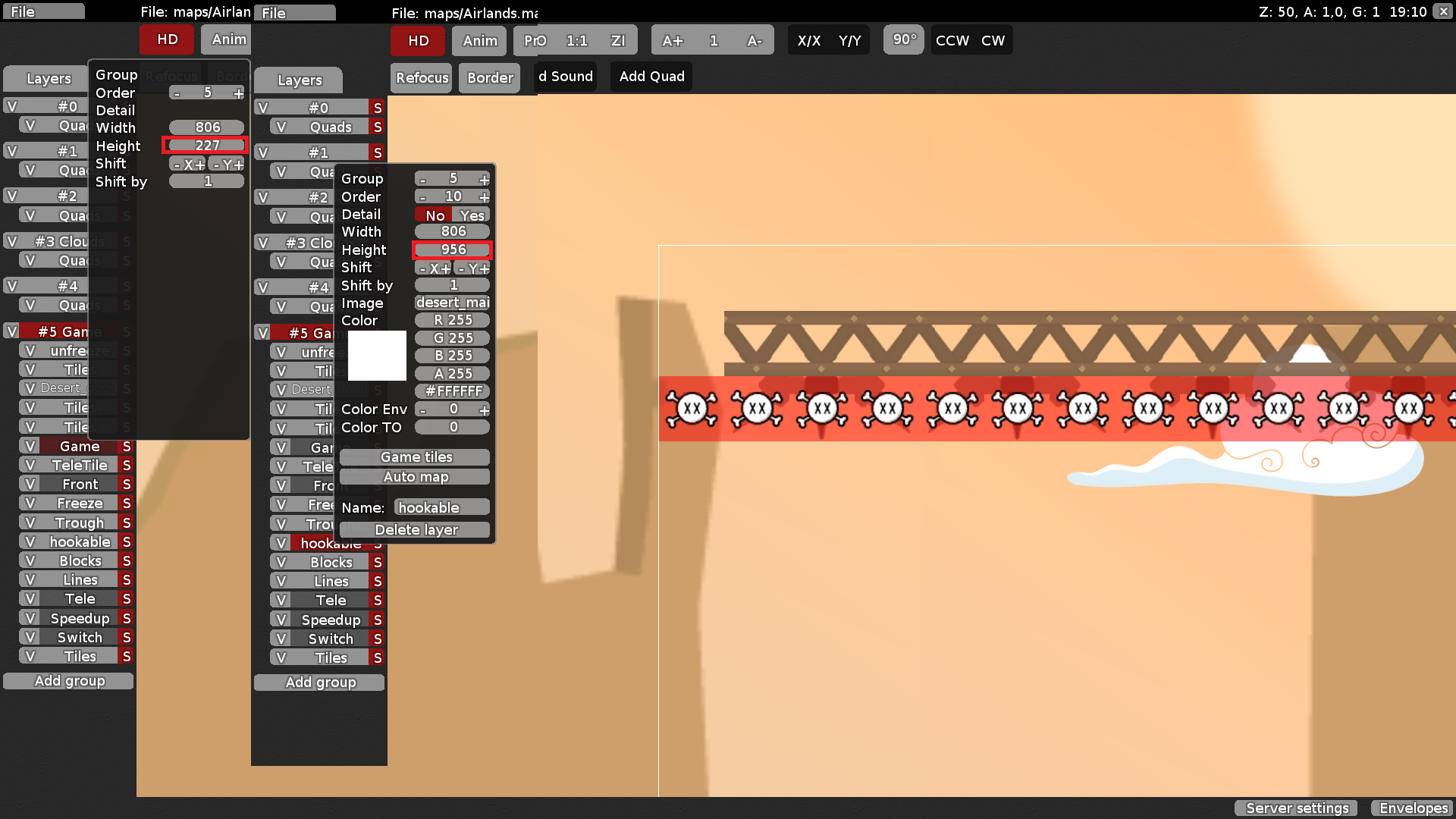
Task: Open the desert_main image selector
Action: tap(453, 303)
